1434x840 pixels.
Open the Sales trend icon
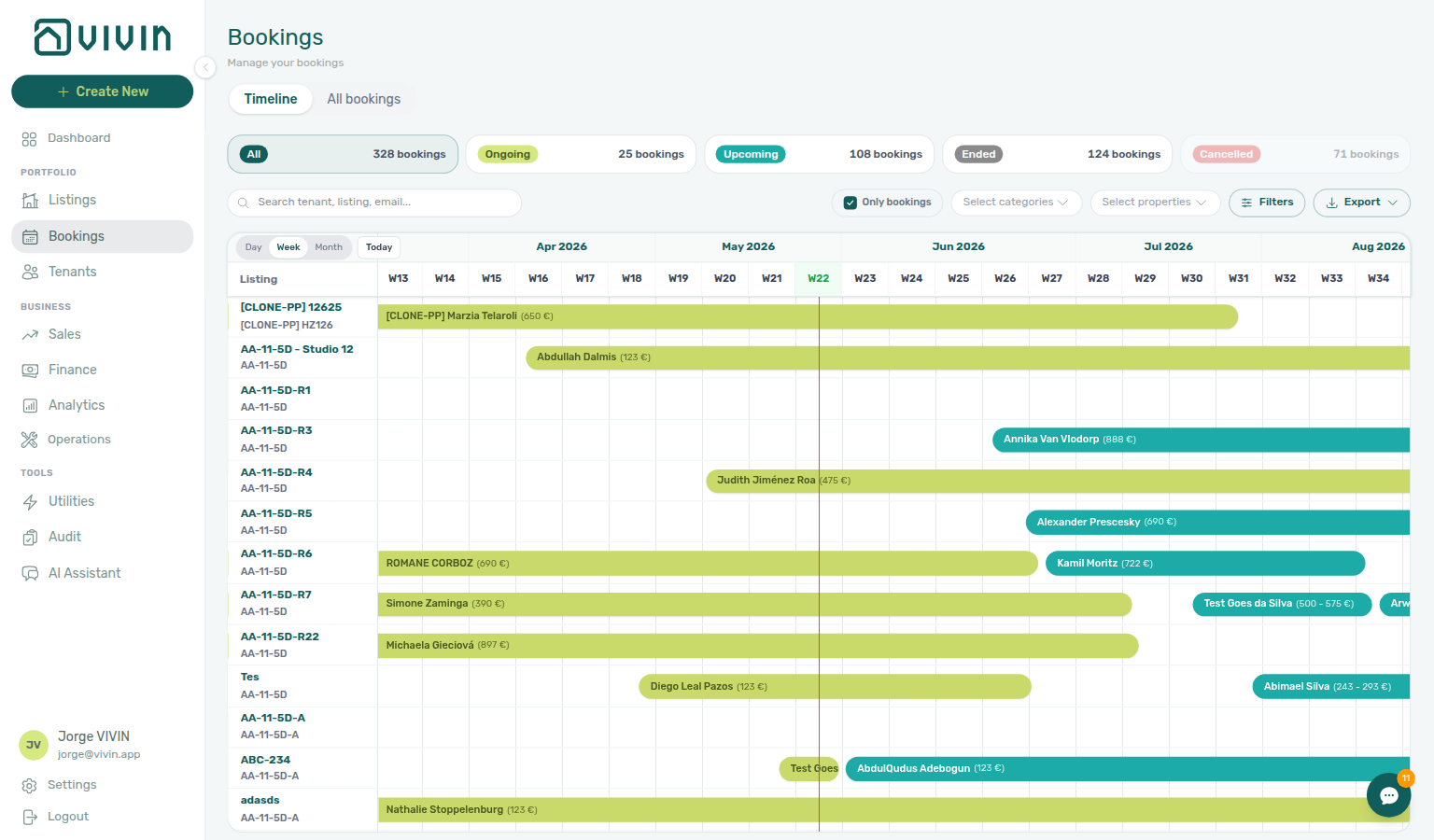pyautogui.click(x=30, y=334)
